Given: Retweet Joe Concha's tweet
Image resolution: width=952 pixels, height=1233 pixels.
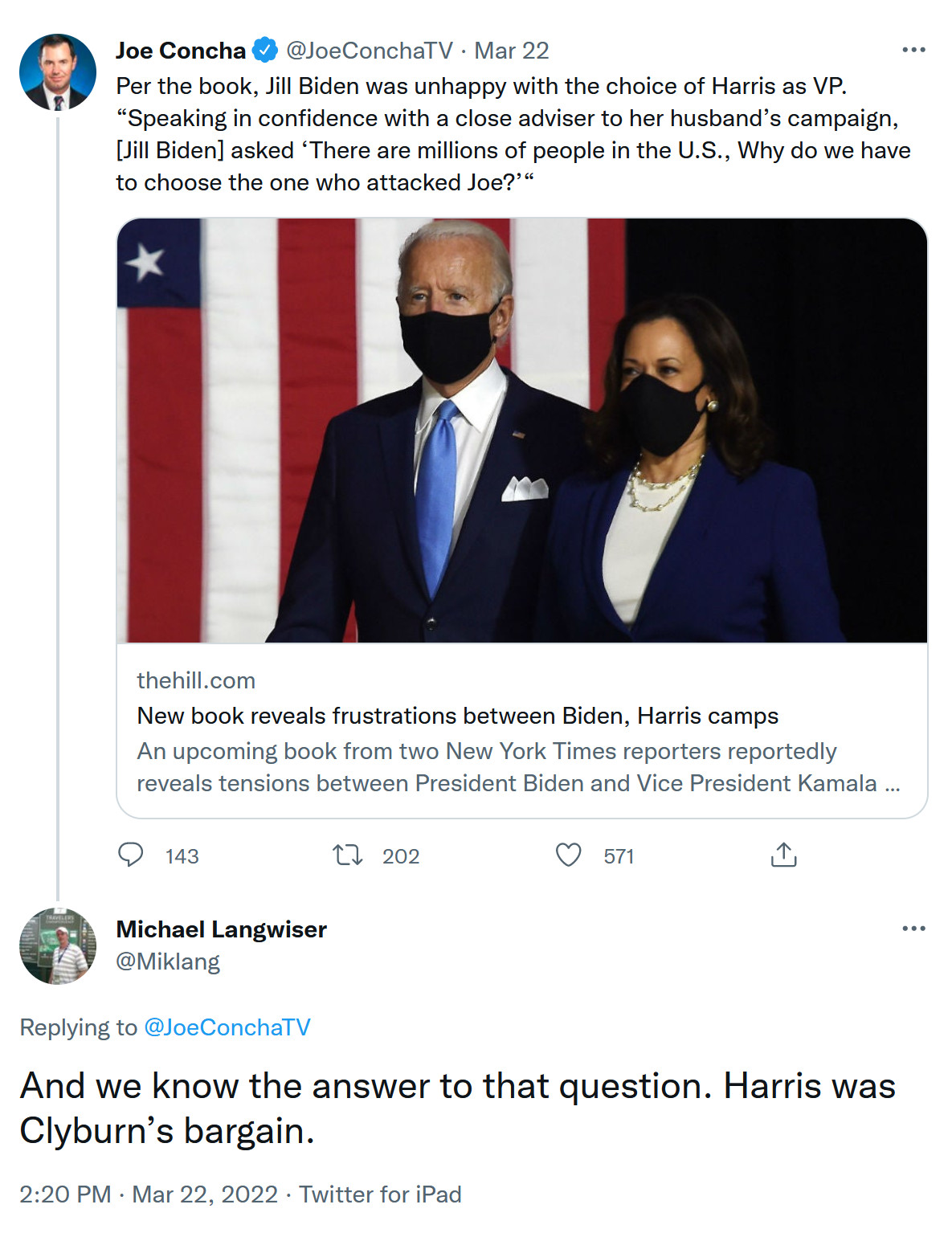Looking at the screenshot, I should coord(348,855).
